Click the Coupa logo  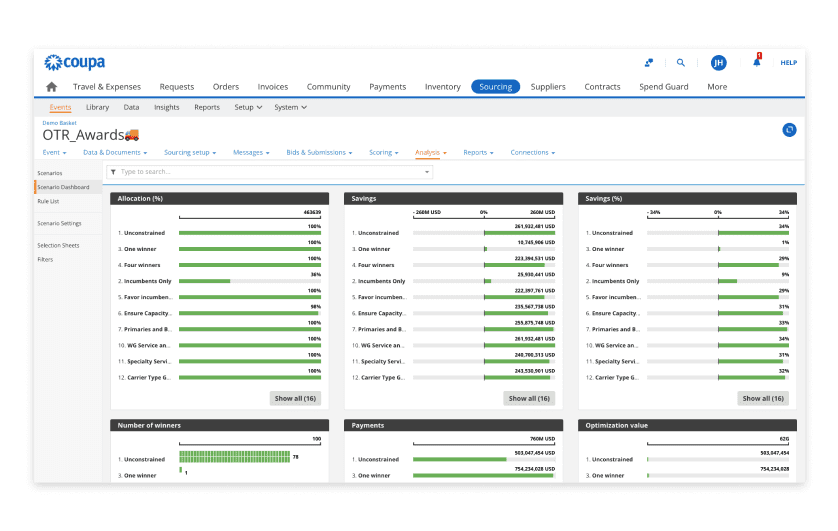coord(74,63)
